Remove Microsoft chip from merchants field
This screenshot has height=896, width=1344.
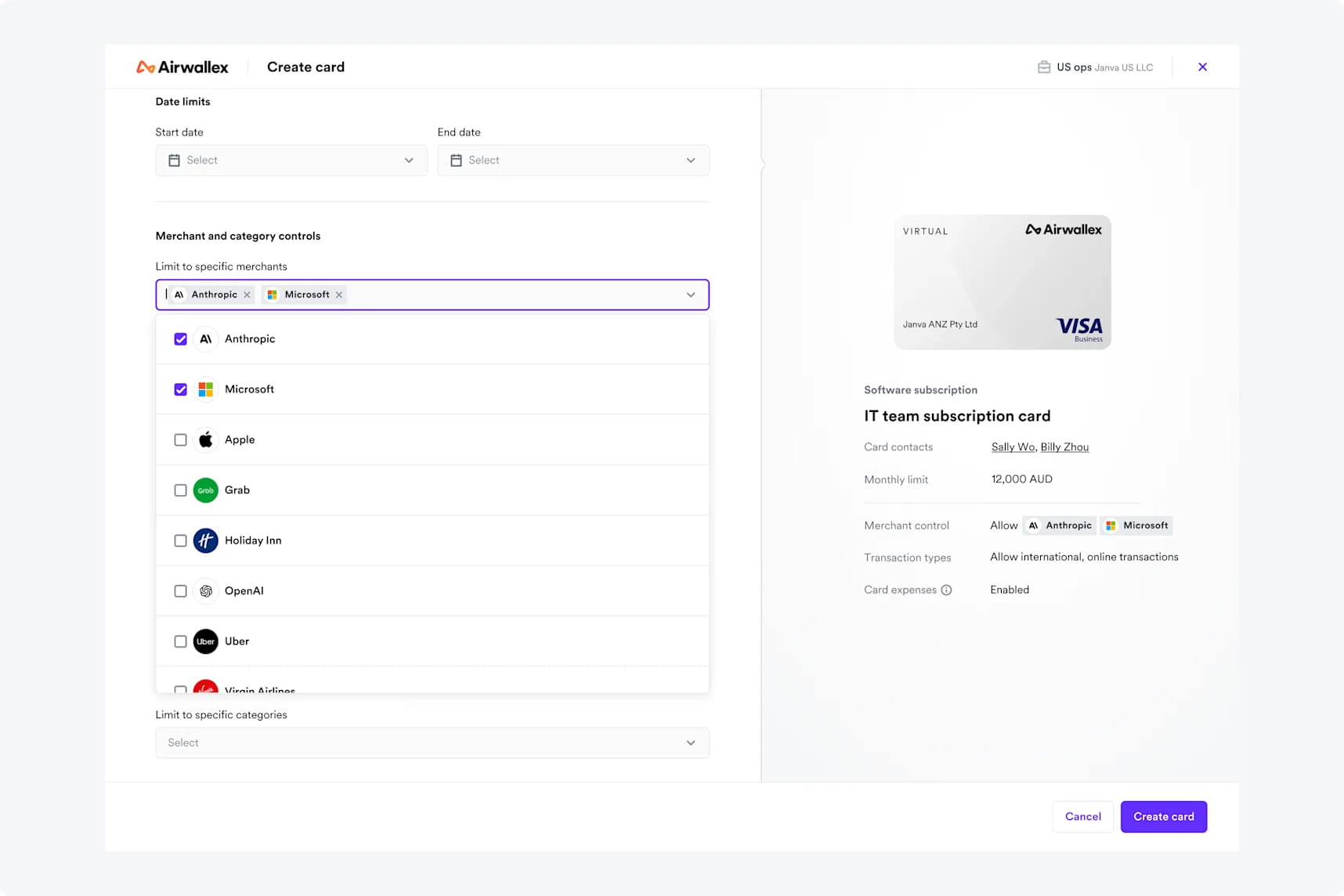339,295
